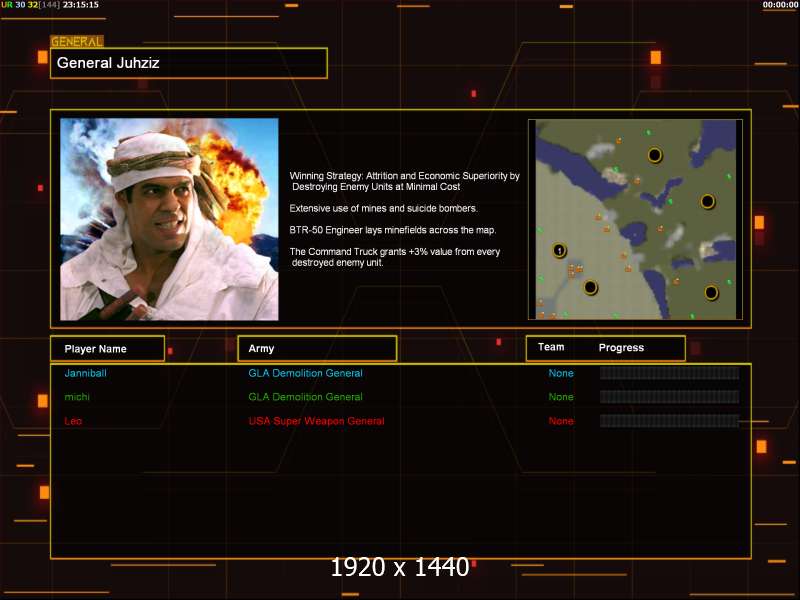Click the 23:15:15 clock readout
The image size is (800, 600).
point(81,5)
